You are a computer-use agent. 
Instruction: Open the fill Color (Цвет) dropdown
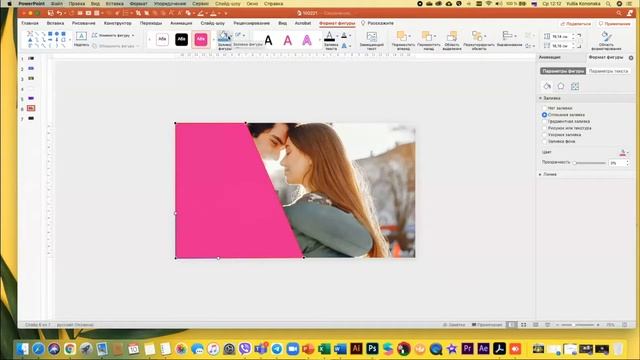coord(624,152)
